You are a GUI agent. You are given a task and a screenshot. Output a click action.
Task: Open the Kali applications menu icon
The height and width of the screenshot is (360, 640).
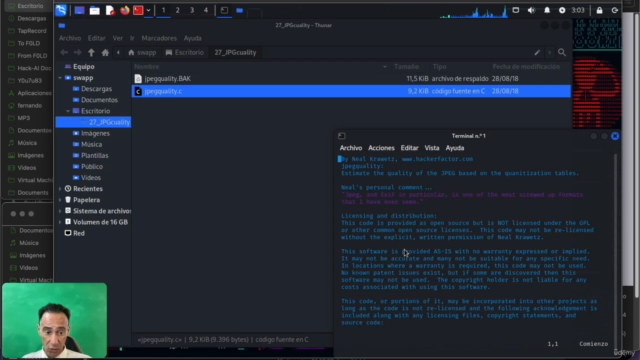[x=61, y=10]
